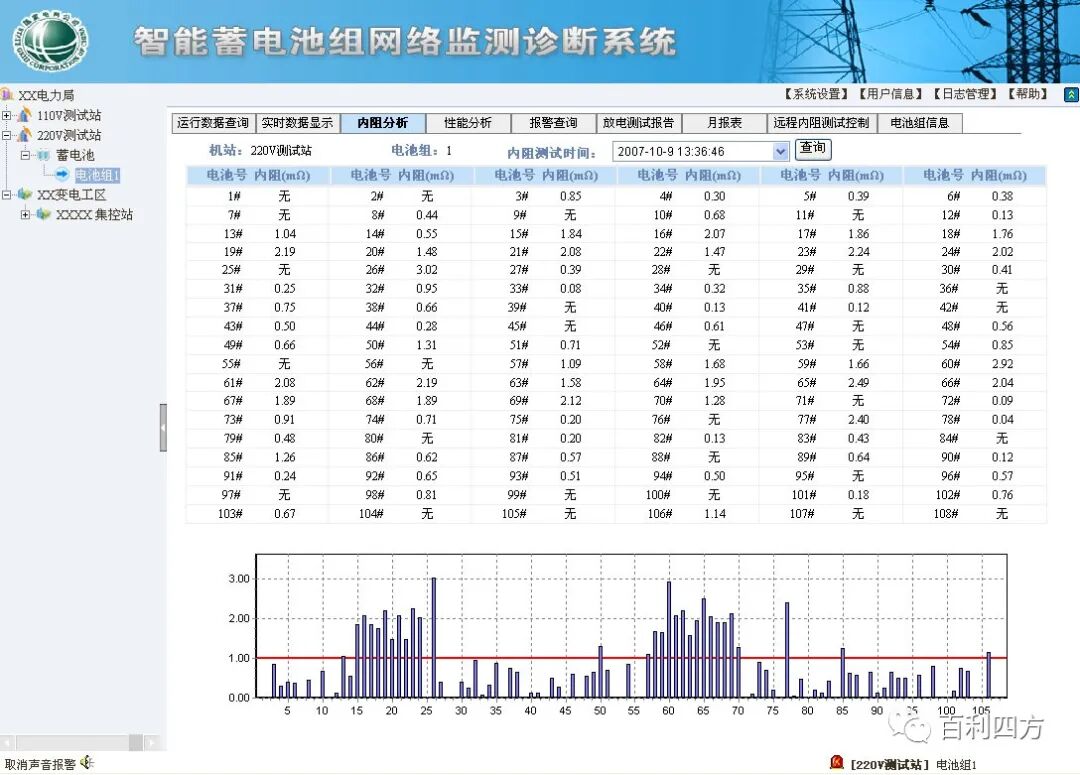
Task: Open the 远程内阻测试控制 tab
Action: tap(821, 123)
